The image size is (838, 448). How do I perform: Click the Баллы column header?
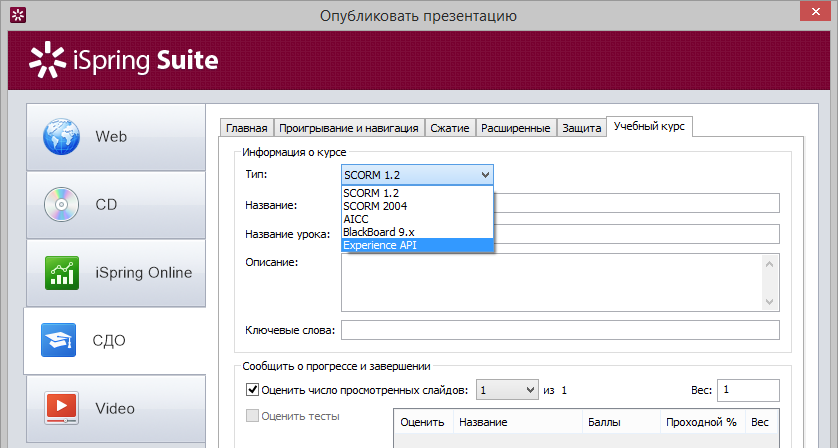pyautogui.click(x=622, y=422)
